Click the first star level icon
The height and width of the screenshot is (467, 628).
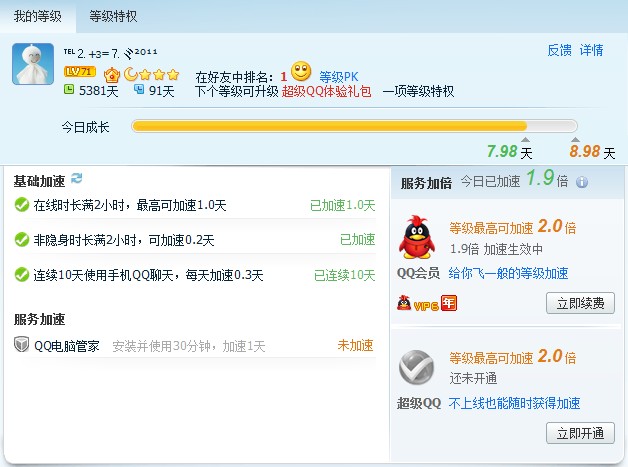[x=145, y=74]
